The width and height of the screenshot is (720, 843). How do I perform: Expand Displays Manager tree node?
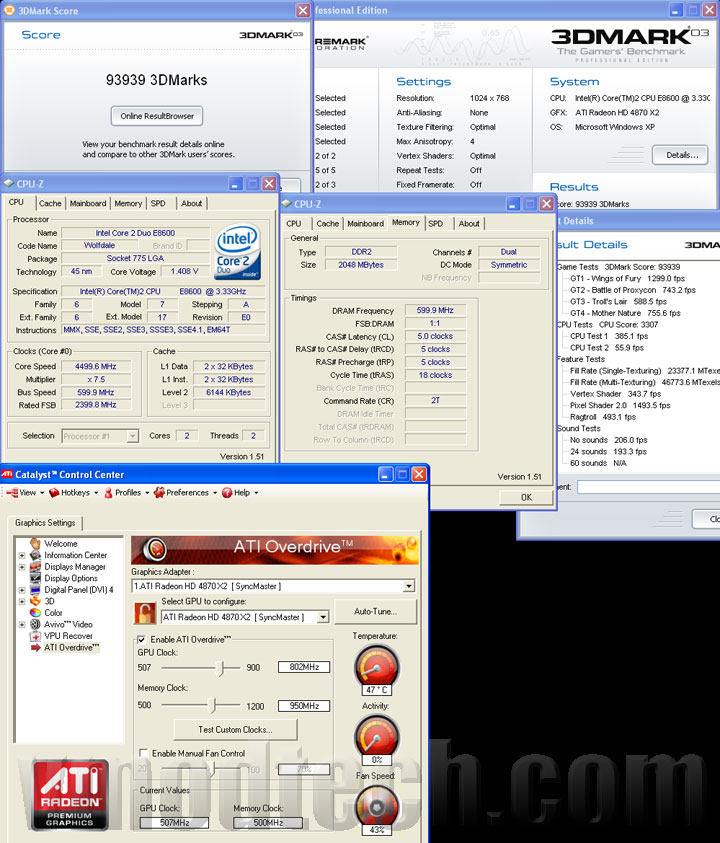(22, 567)
